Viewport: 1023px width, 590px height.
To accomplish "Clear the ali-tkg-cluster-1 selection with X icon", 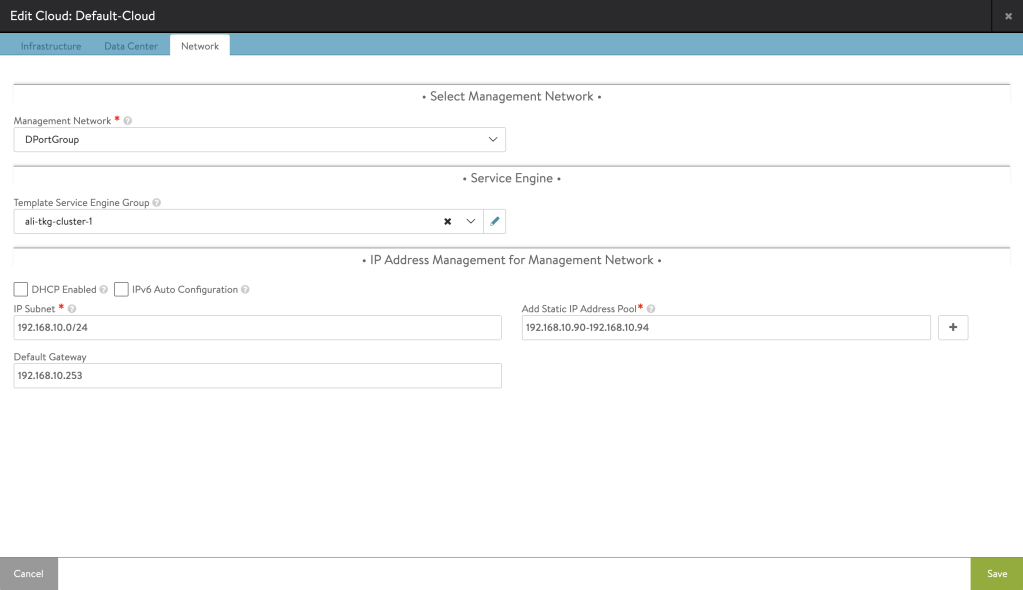I will coord(447,221).
